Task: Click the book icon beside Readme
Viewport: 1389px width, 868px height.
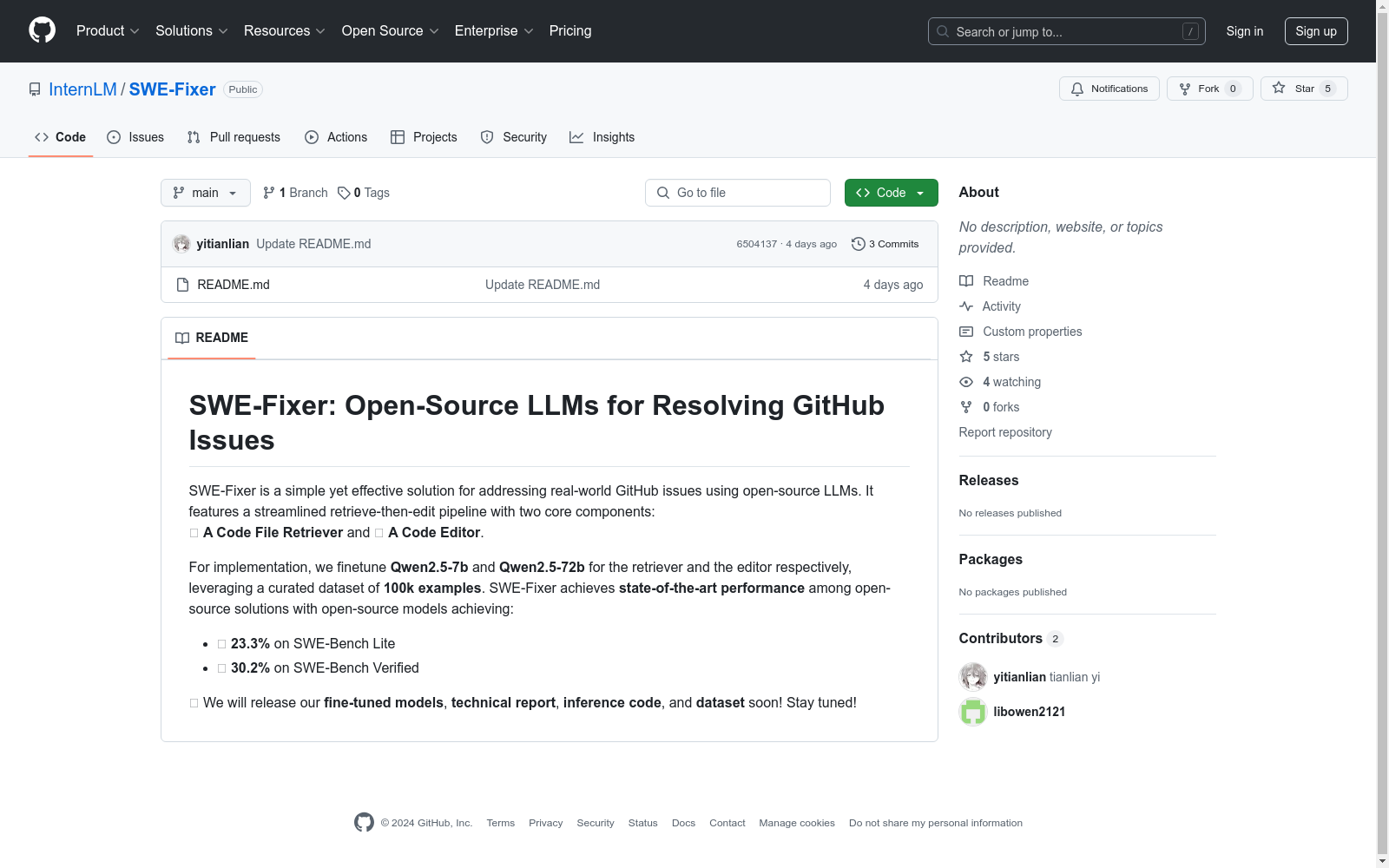Action: [966, 281]
